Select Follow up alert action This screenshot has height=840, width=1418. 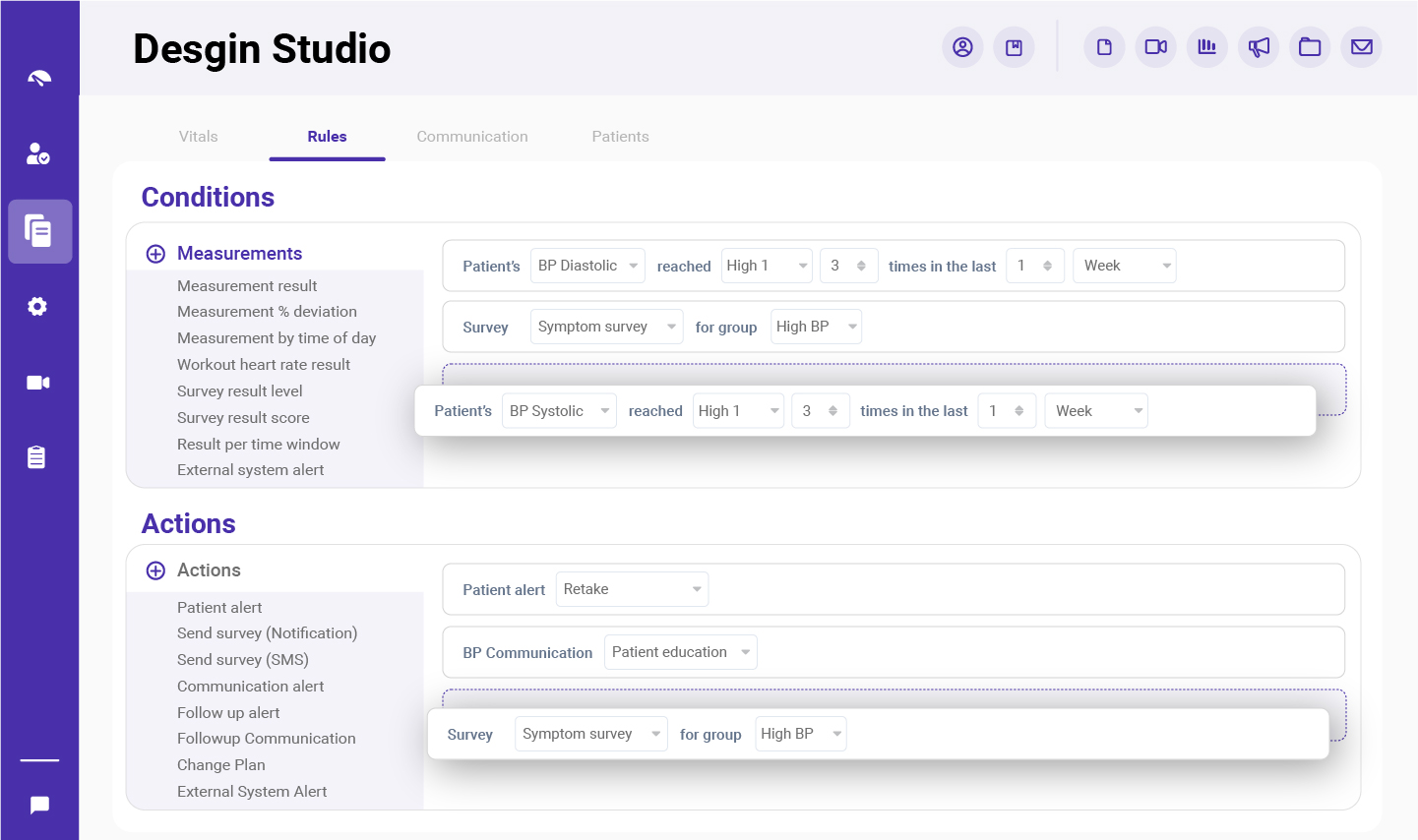(228, 713)
